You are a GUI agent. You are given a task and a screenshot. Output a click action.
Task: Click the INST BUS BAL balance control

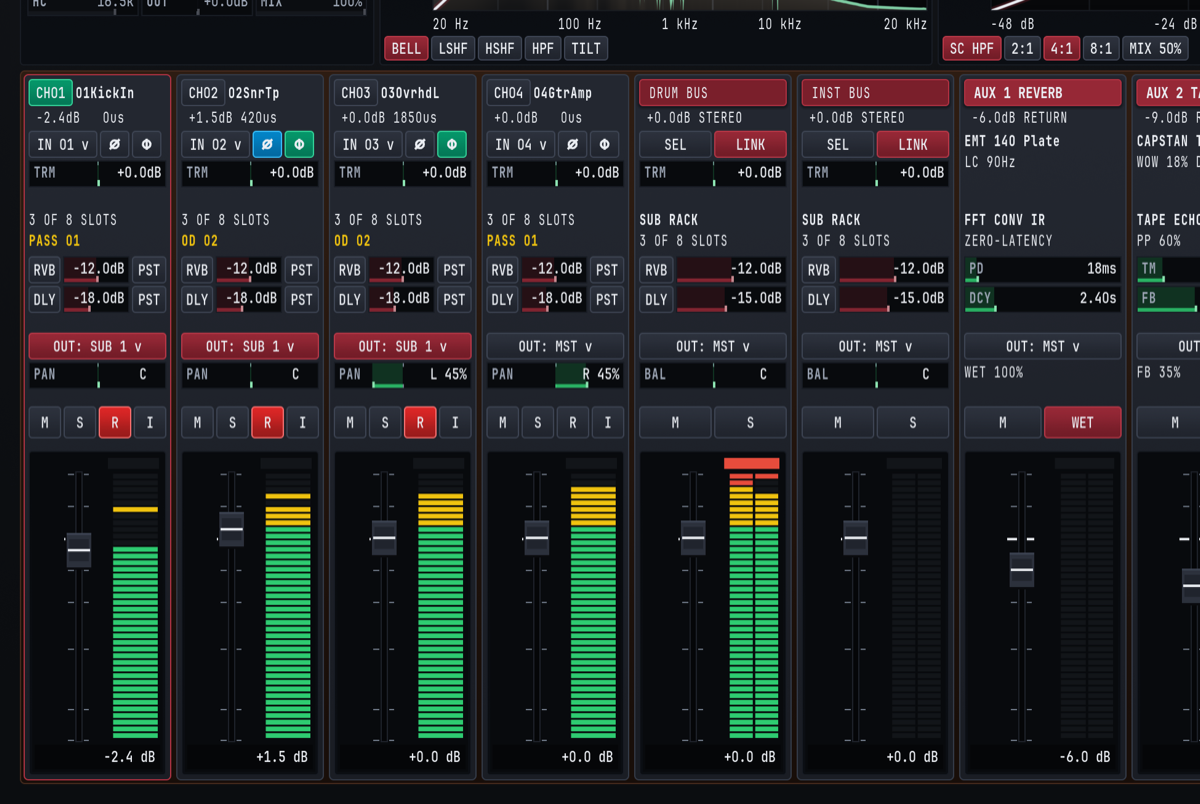pyautogui.click(x=875, y=375)
